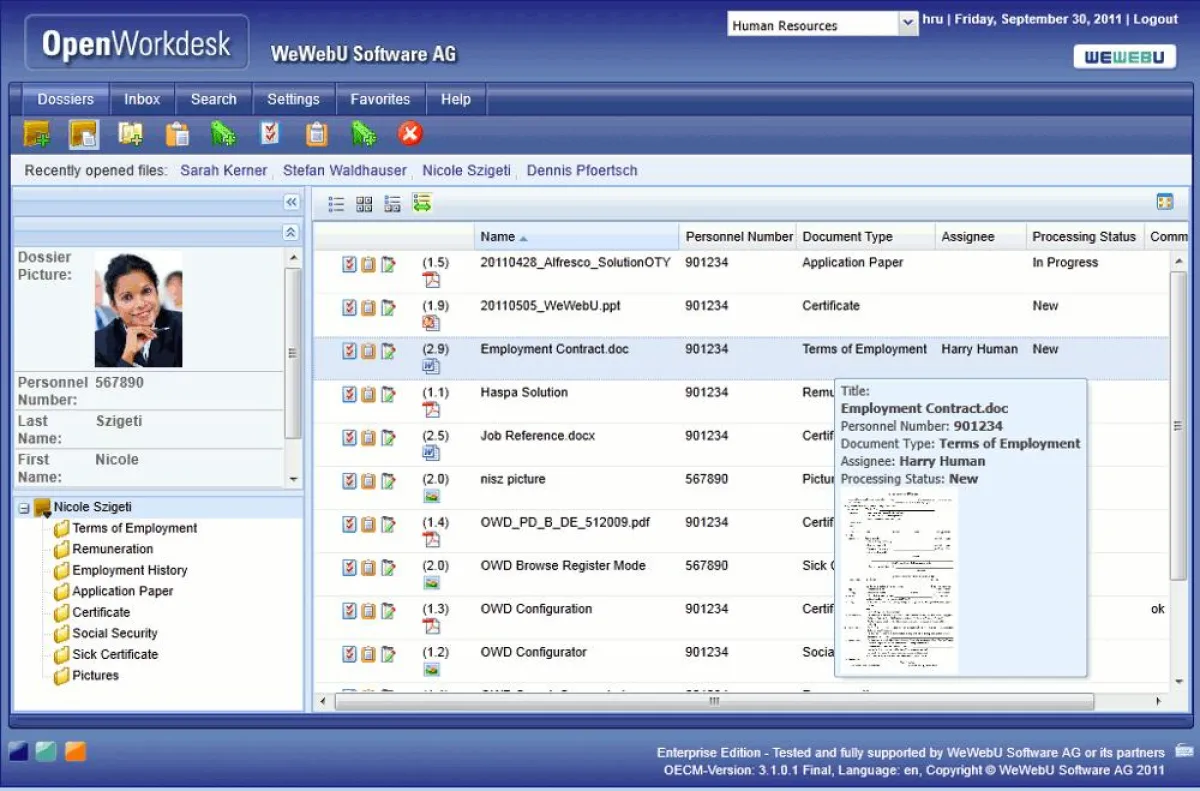Screen dimensions: 1200x791
Task: Open the add subfolder toolbar icon
Action: 130,133
